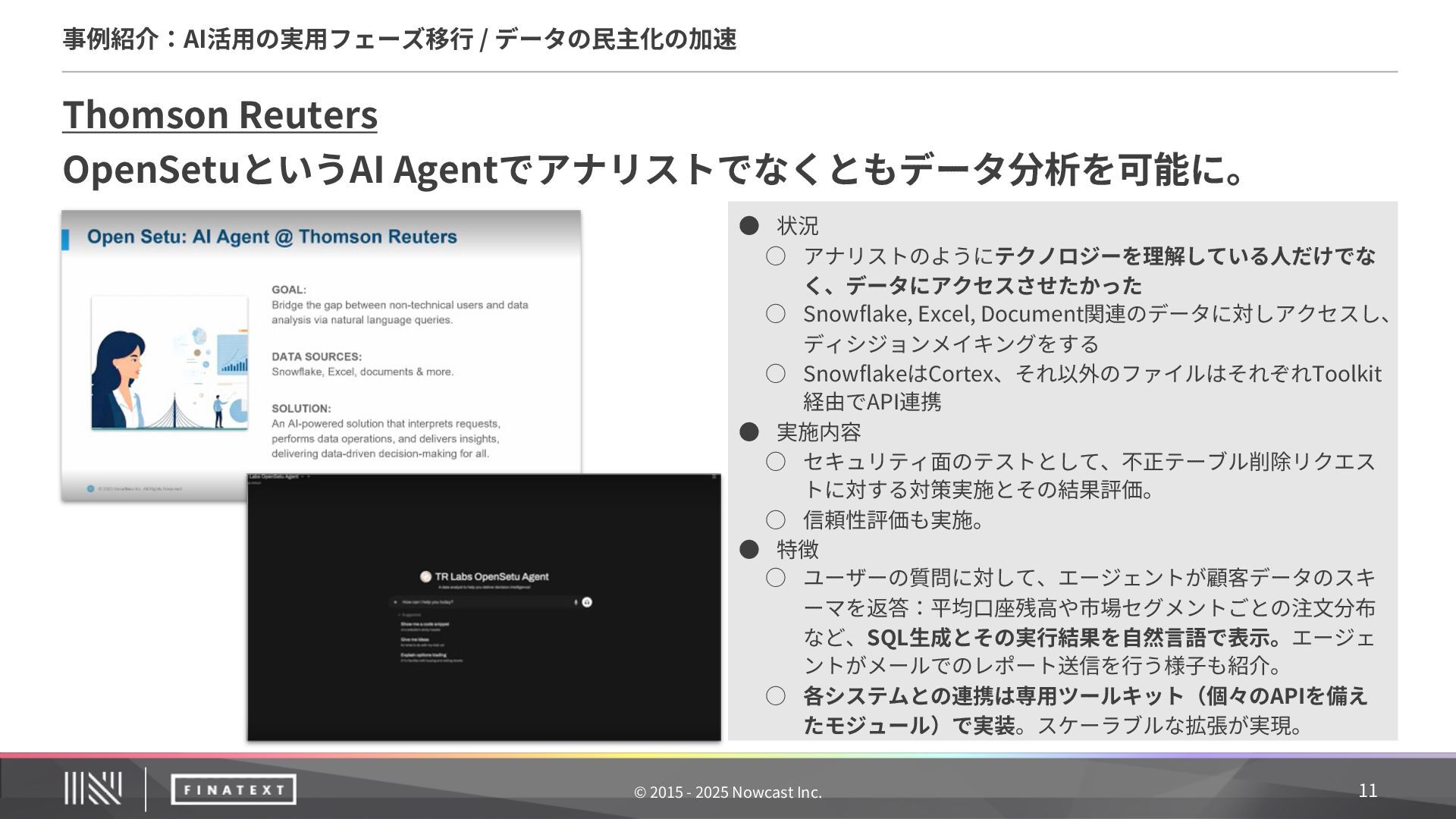Click the round headphone button beside the chat box

click(x=587, y=602)
